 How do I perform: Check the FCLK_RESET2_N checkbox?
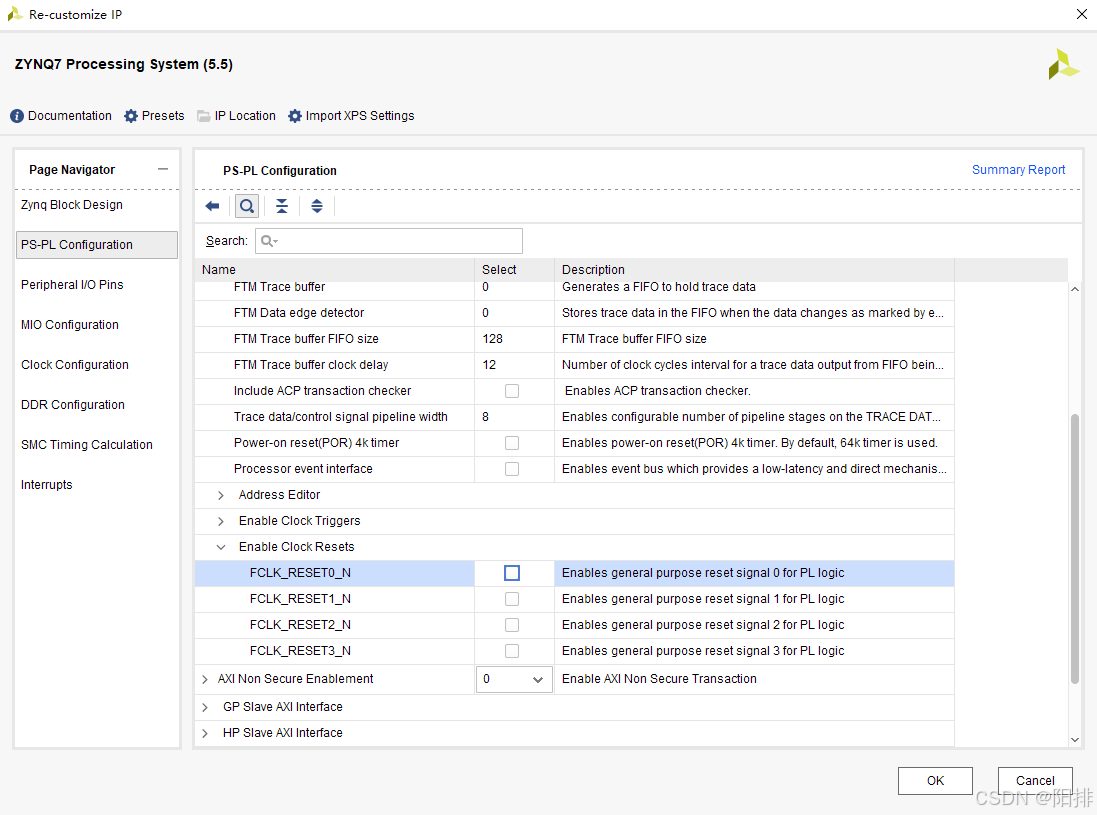512,625
